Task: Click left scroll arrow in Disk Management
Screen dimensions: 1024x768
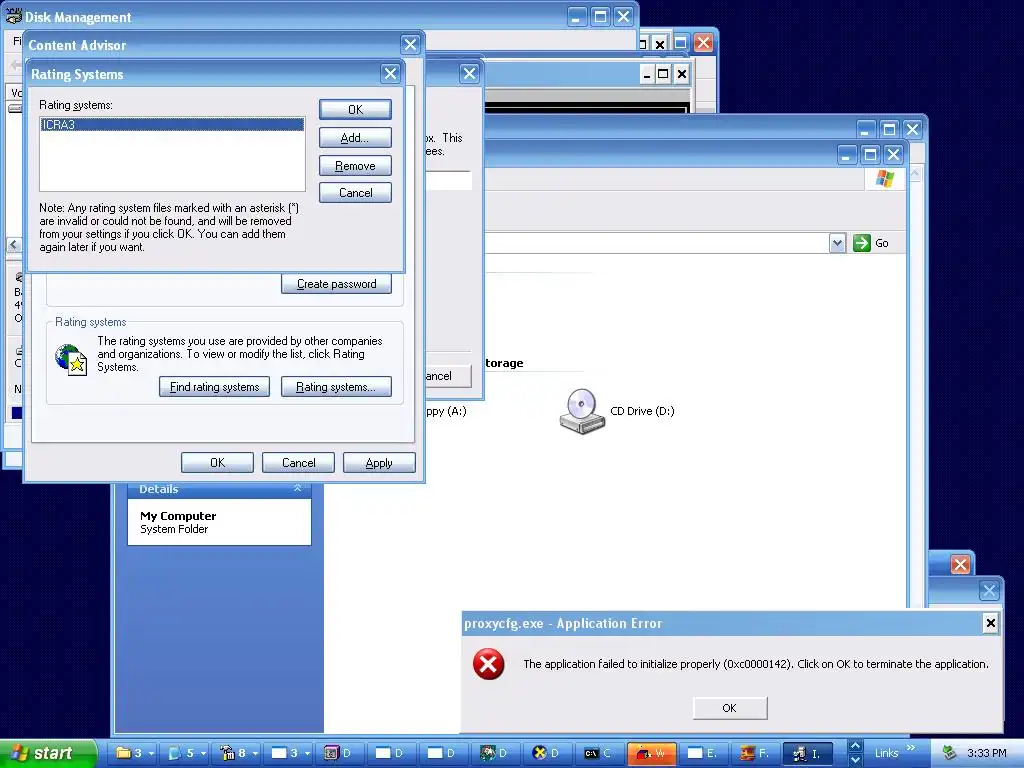Action: pyautogui.click(x=14, y=245)
